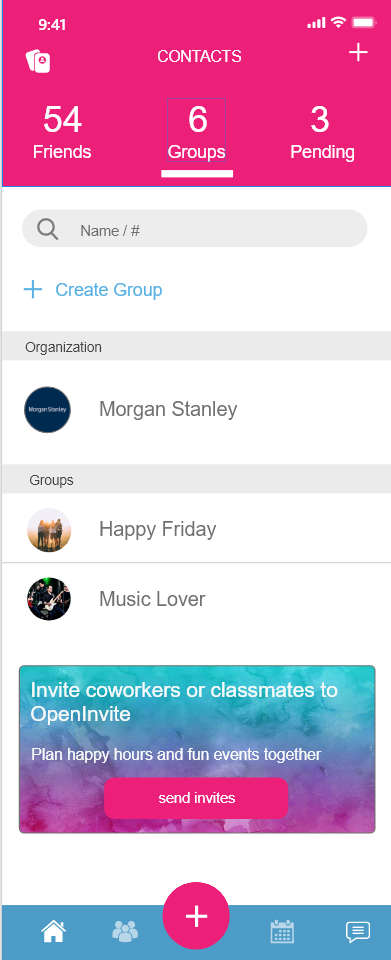The image size is (391, 960).
Task: Open the Happy Friday group
Action: coord(196,528)
